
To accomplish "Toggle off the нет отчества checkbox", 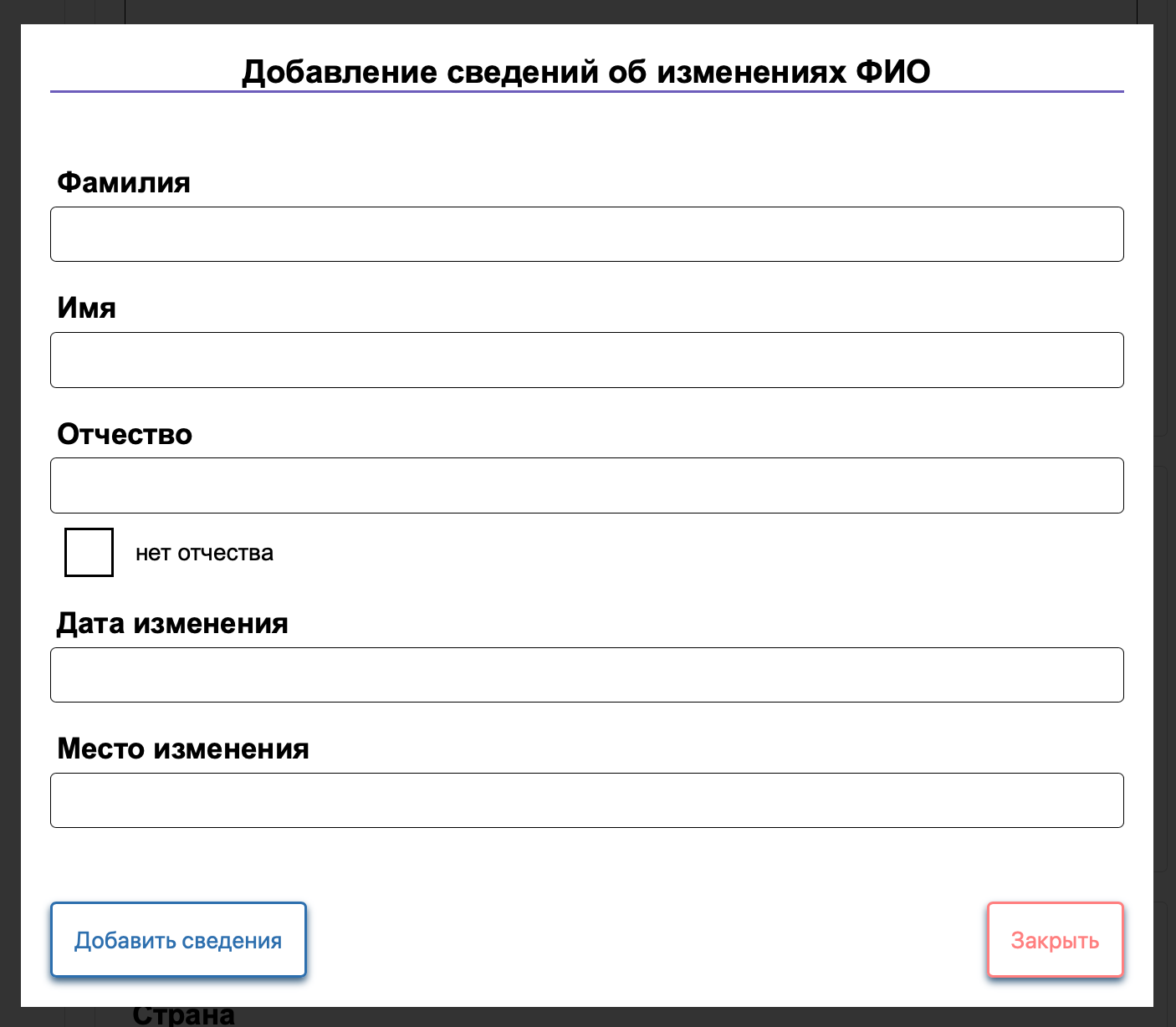I will coord(88,552).
